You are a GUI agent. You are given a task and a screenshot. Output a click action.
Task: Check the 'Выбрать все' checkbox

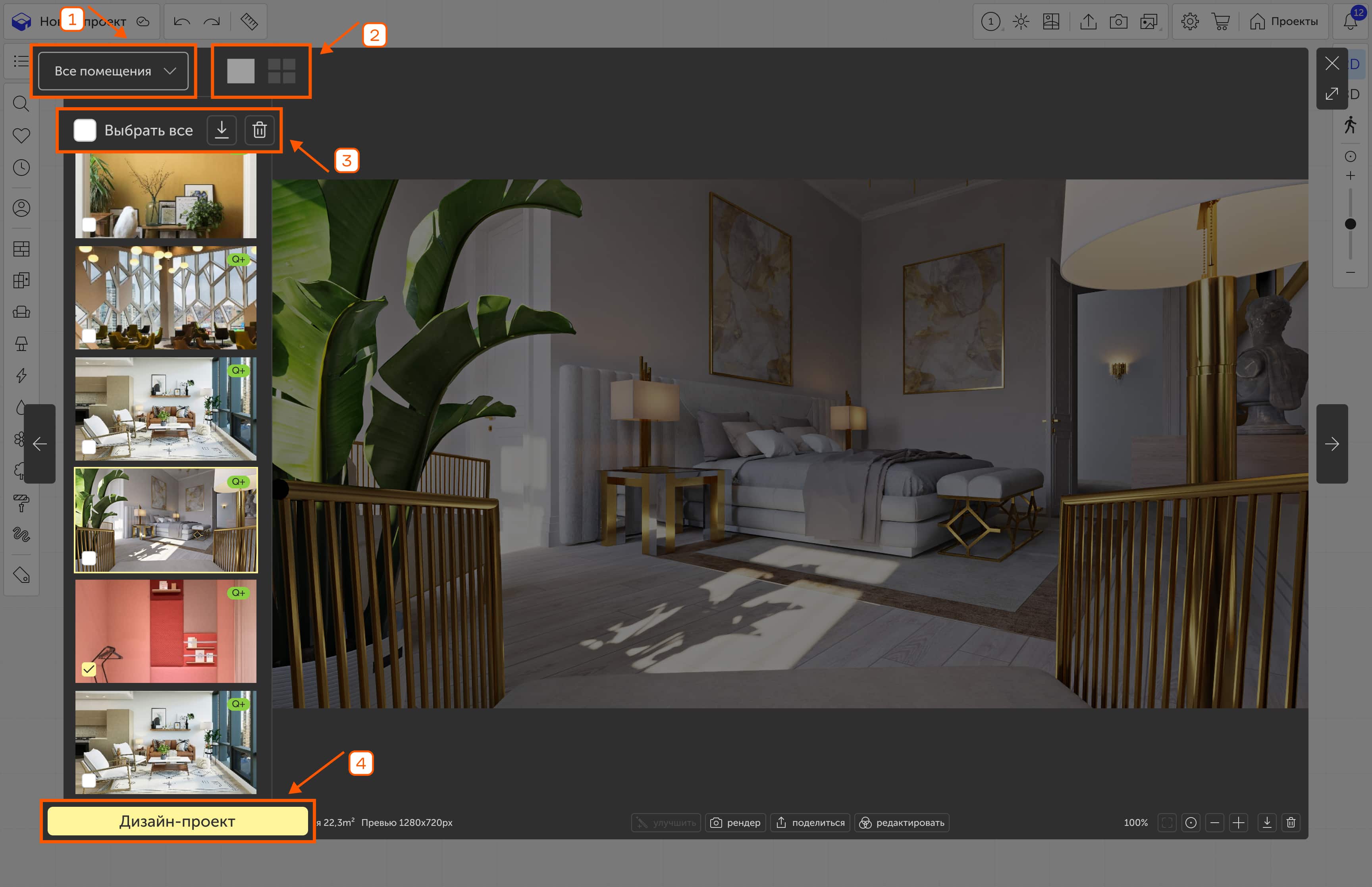(85, 130)
